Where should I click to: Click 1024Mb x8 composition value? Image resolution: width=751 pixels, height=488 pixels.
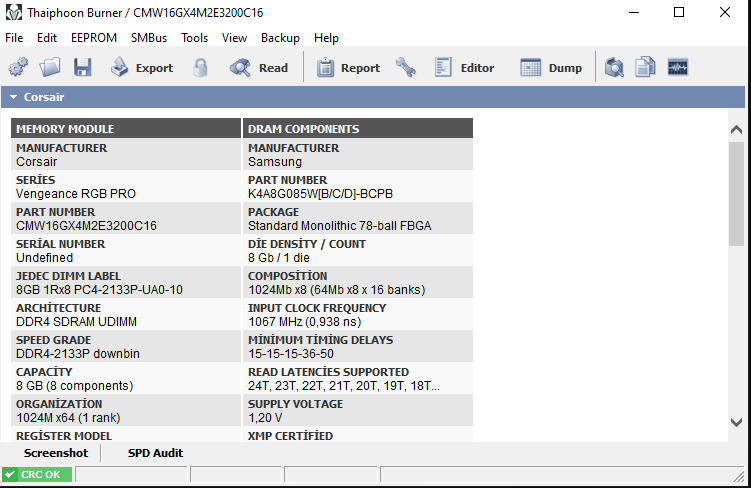336,290
